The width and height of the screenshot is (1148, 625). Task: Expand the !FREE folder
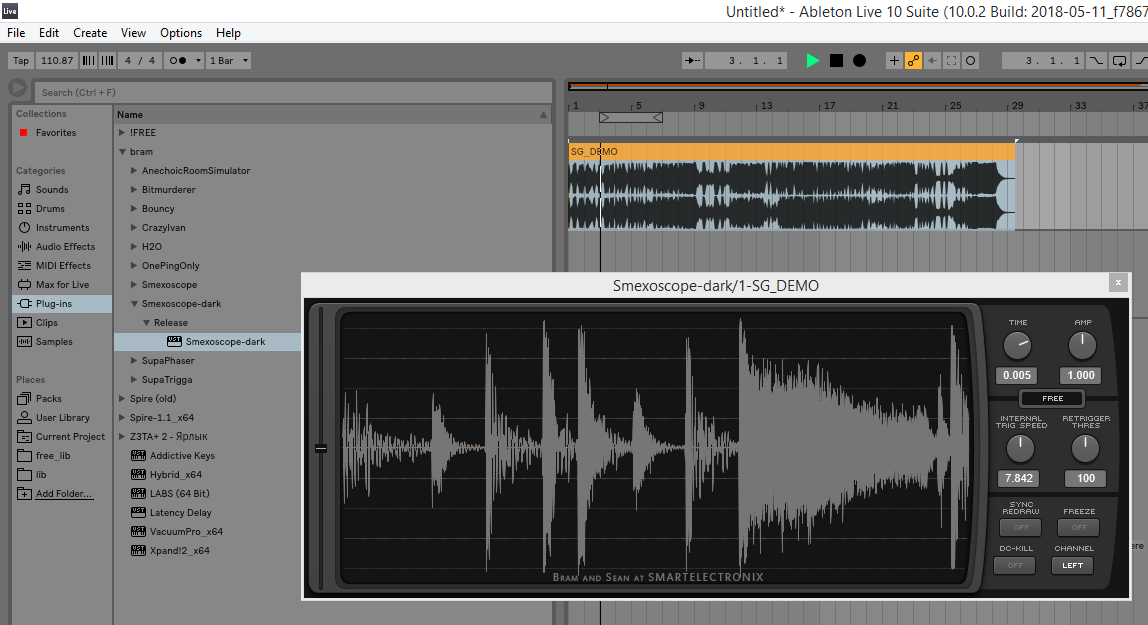tap(122, 132)
